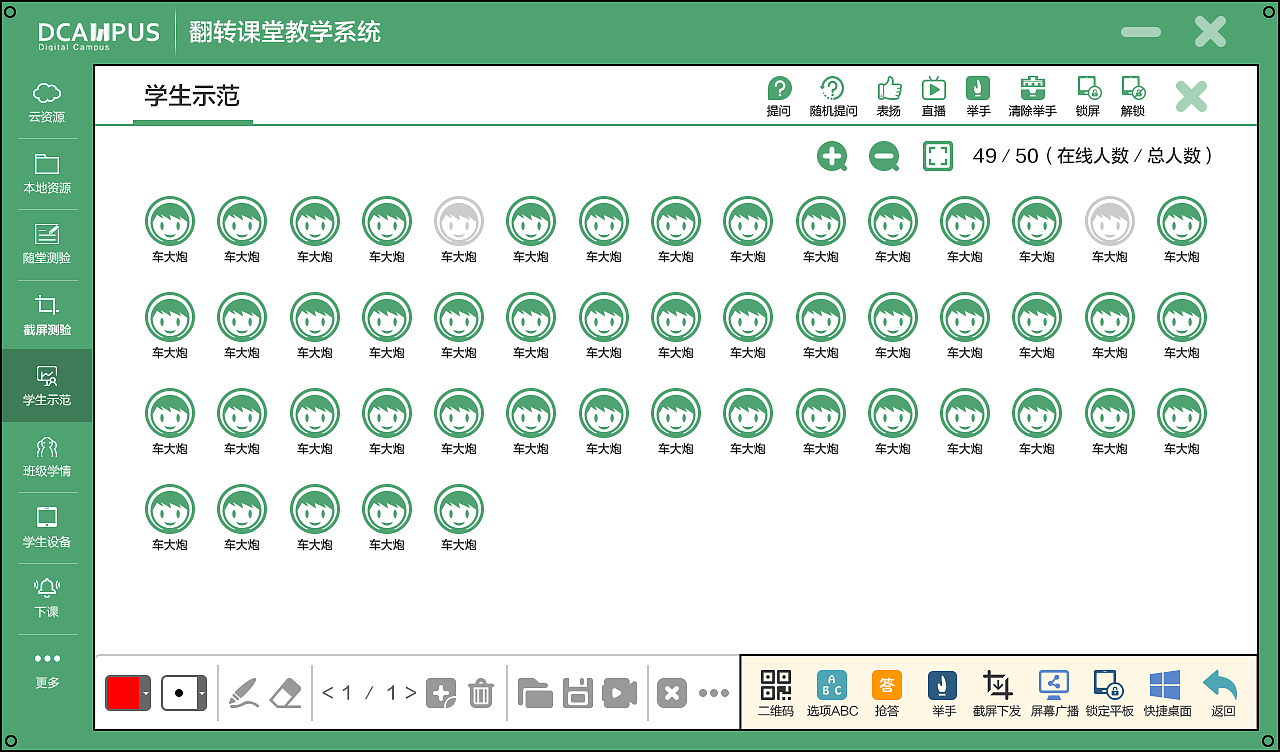The image size is (1280, 752).
Task: Unlock student screens with 解锁
Action: [1133, 97]
